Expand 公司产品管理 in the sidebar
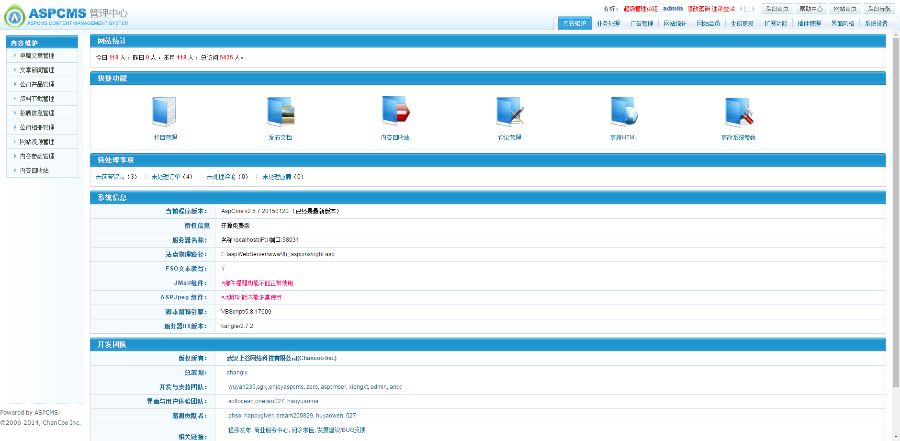Viewport: 900px width, 441px height. point(38,85)
